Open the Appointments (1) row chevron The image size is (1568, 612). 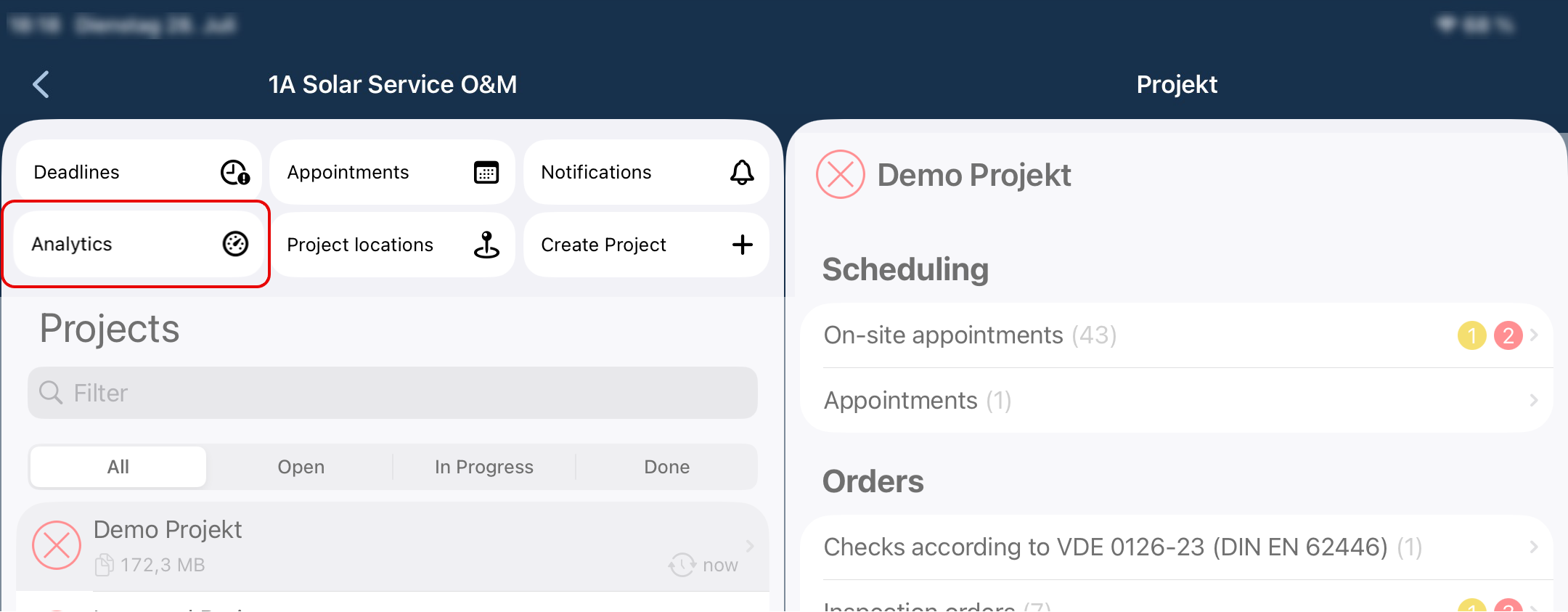click(1533, 401)
